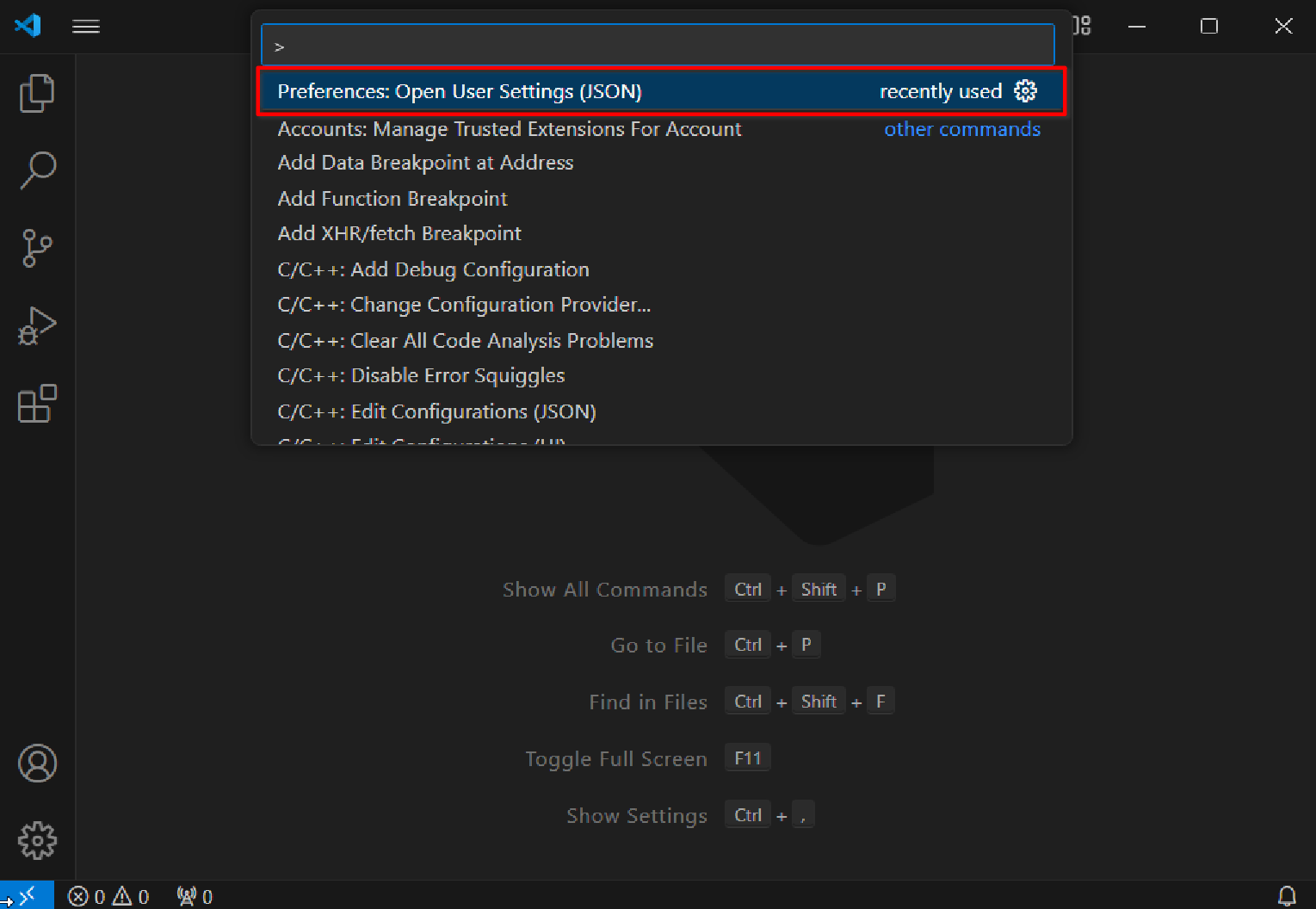The width and height of the screenshot is (1316, 909).
Task: Open the Source Control view
Action: (x=37, y=248)
